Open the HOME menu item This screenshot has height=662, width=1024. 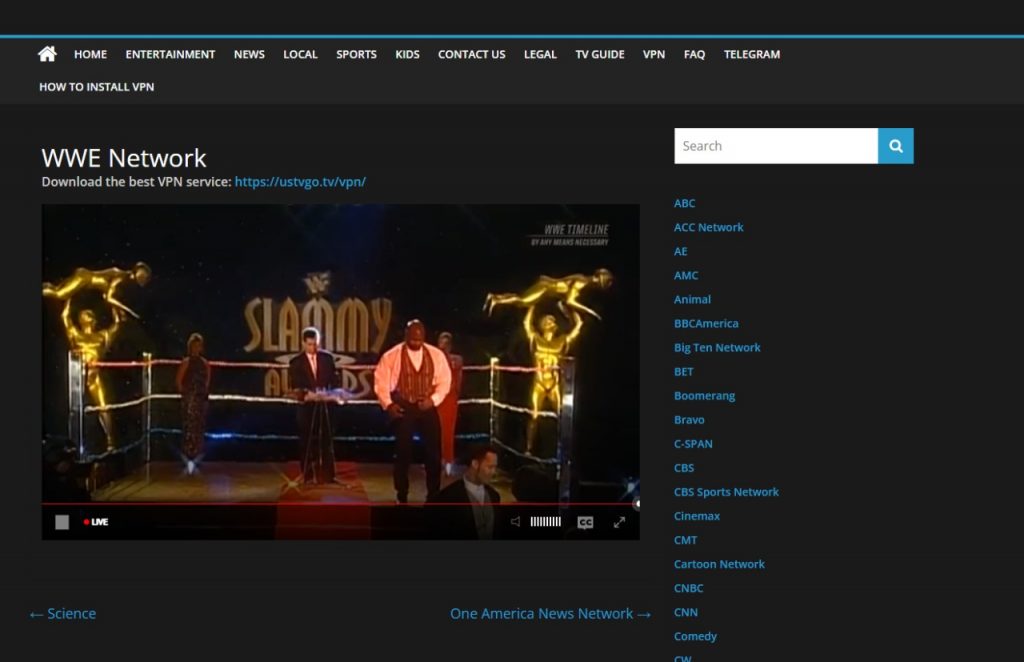coord(90,54)
